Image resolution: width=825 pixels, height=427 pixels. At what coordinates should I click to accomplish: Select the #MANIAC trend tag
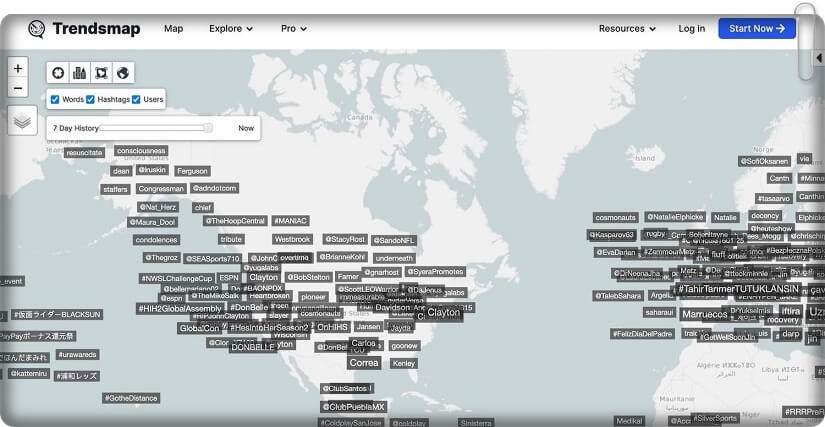pos(290,221)
